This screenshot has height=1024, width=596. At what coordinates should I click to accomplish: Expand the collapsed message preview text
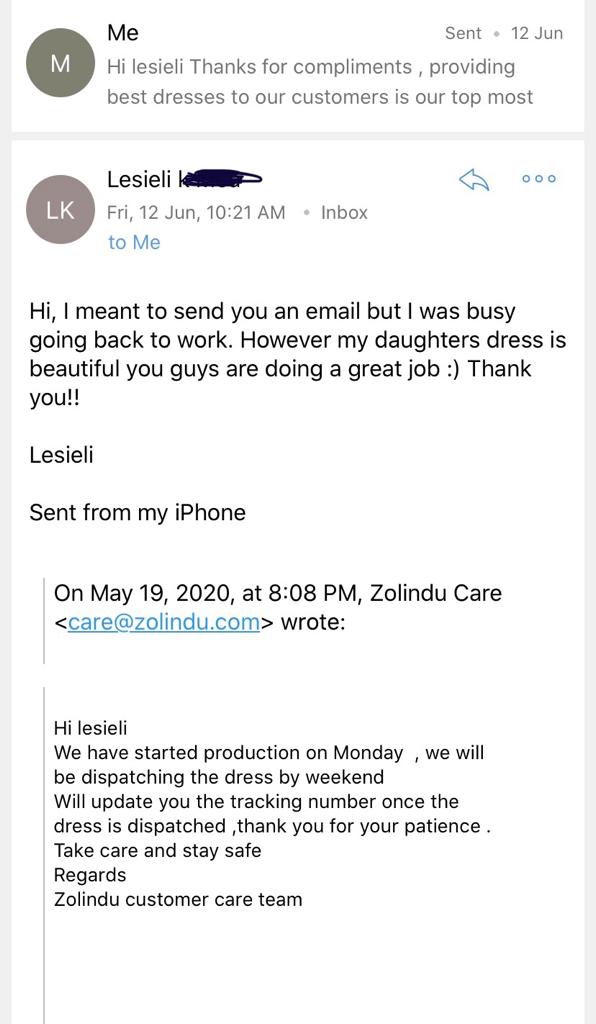coord(320,82)
